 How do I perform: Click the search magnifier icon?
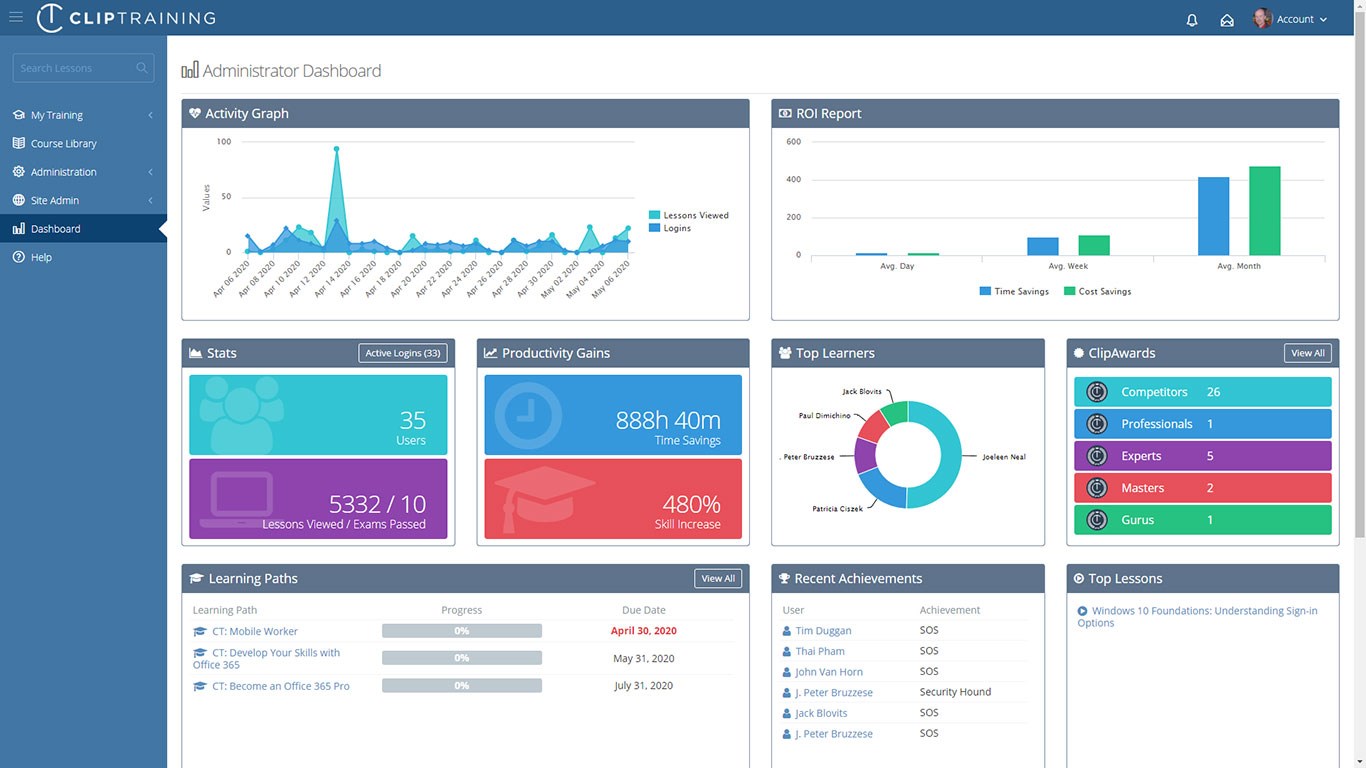[142, 68]
